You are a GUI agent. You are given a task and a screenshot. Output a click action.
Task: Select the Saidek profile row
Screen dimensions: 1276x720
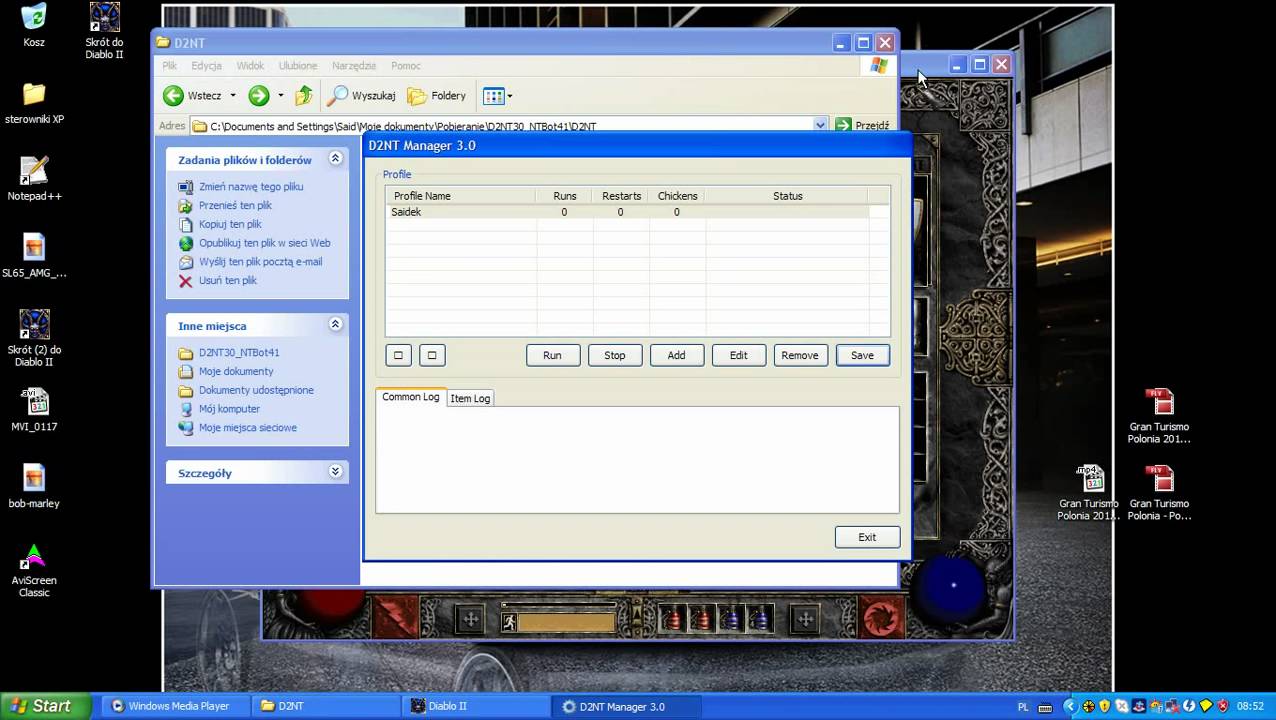click(x=628, y=212)
